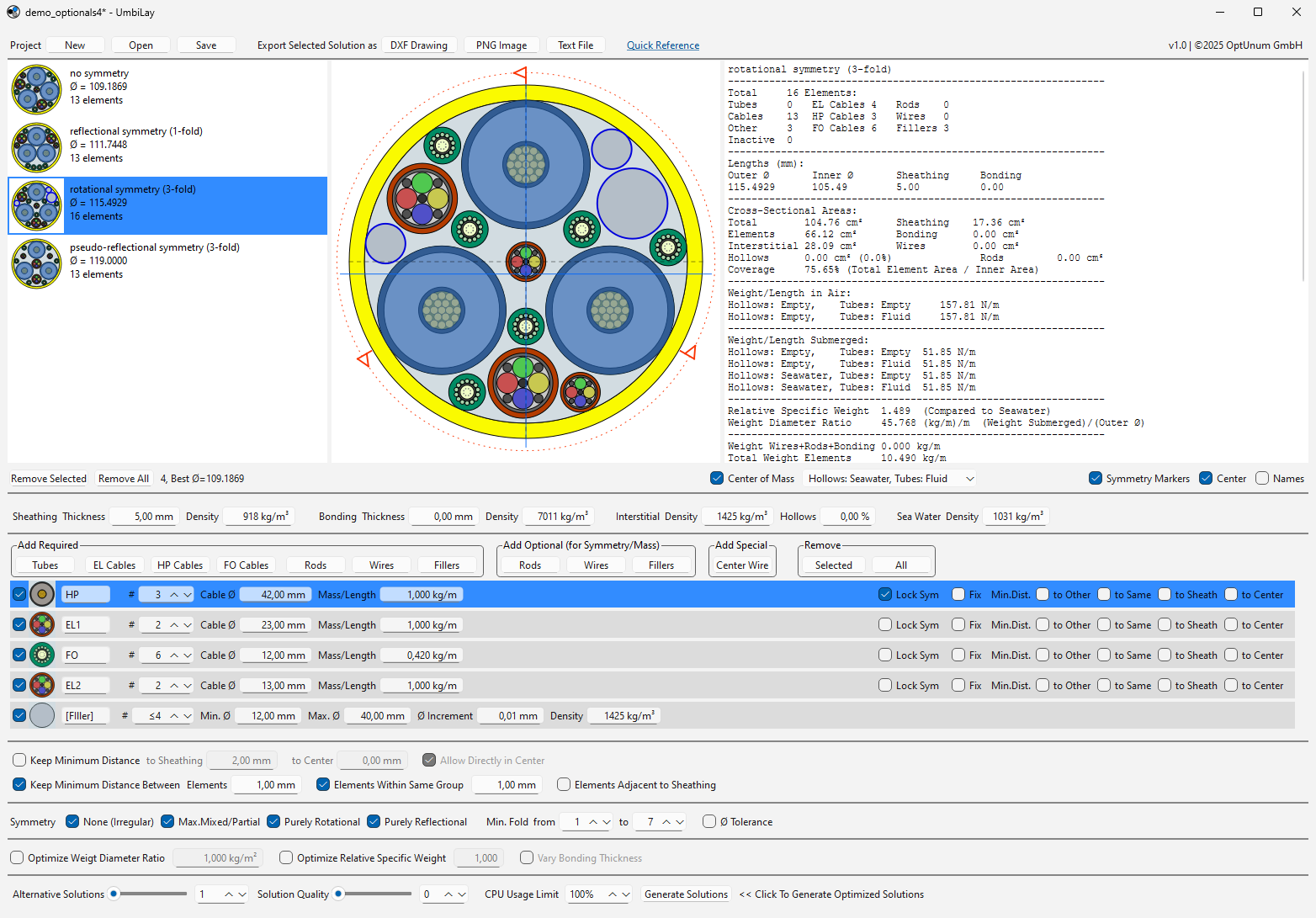
Task: Select the no symmetry solution thumbnail
Action: pyautogui.click(x=36, y=90)
